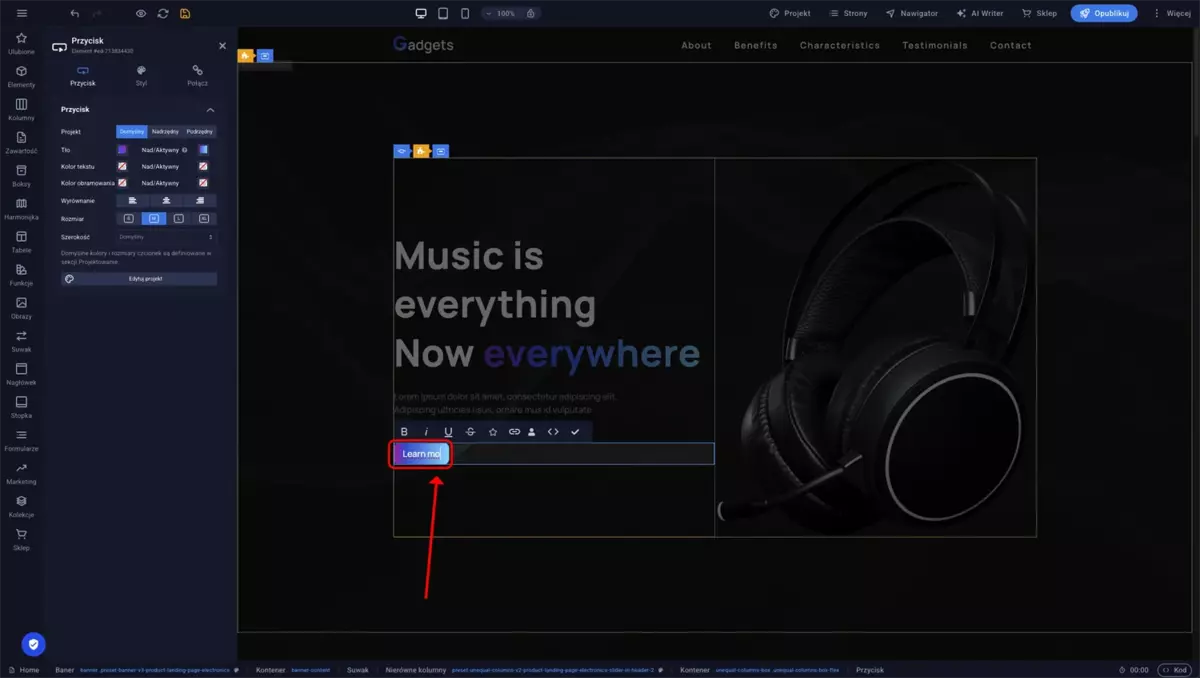Open the Szerokość dropdown
Screen dimensions: 1200x678
click(166, 237)
